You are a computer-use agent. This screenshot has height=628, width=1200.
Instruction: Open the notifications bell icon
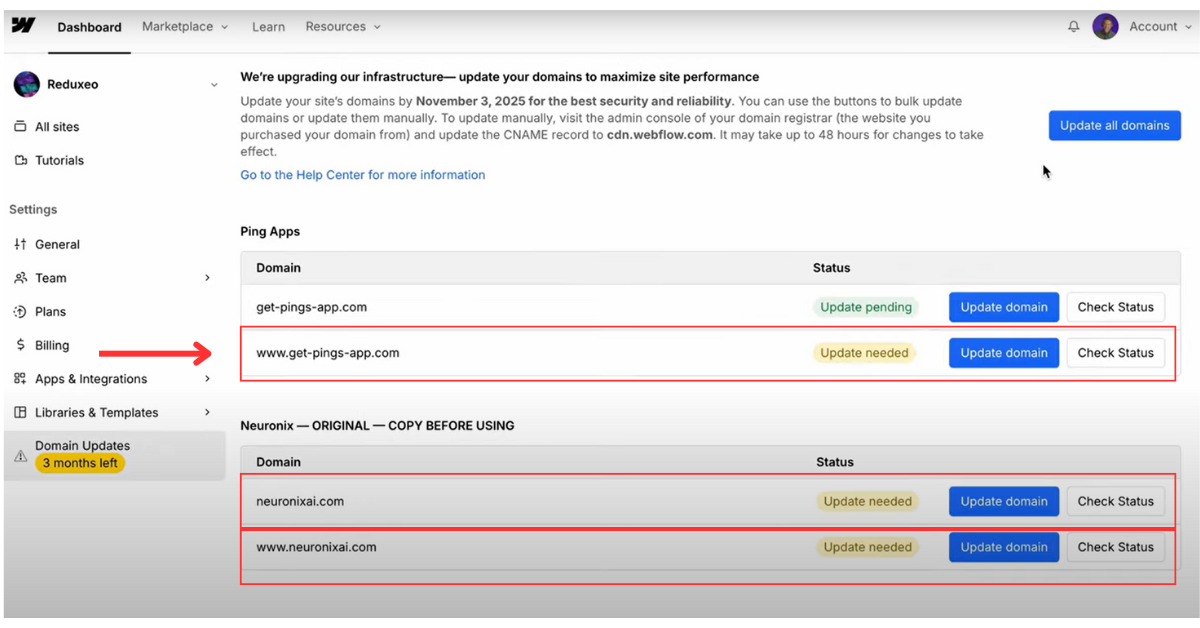pos(1074,27)
